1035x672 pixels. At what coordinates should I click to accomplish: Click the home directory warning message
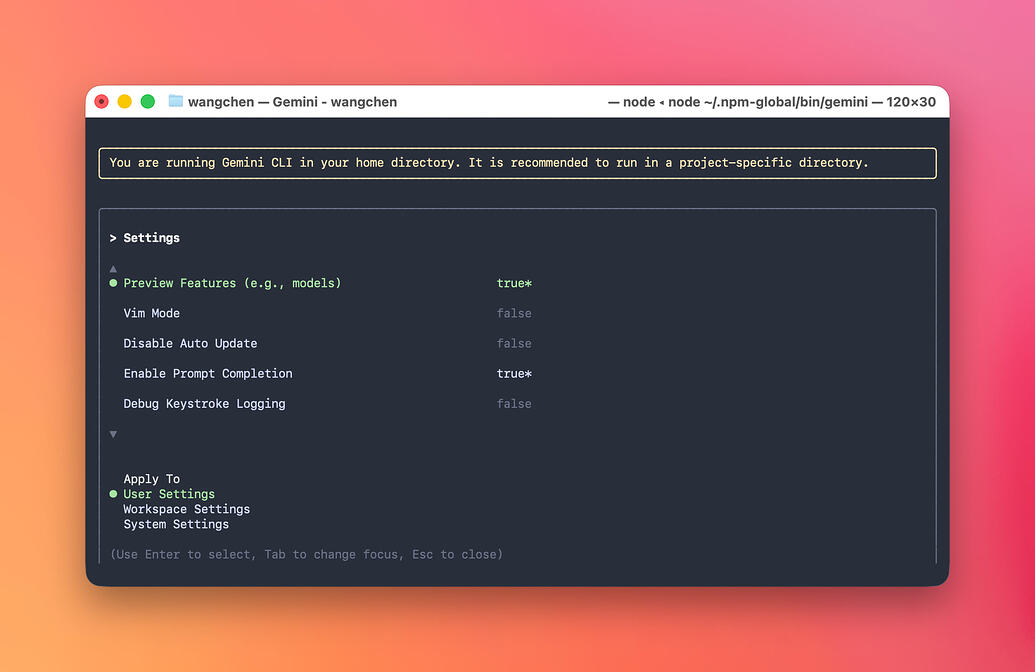(x=489, y=162)
